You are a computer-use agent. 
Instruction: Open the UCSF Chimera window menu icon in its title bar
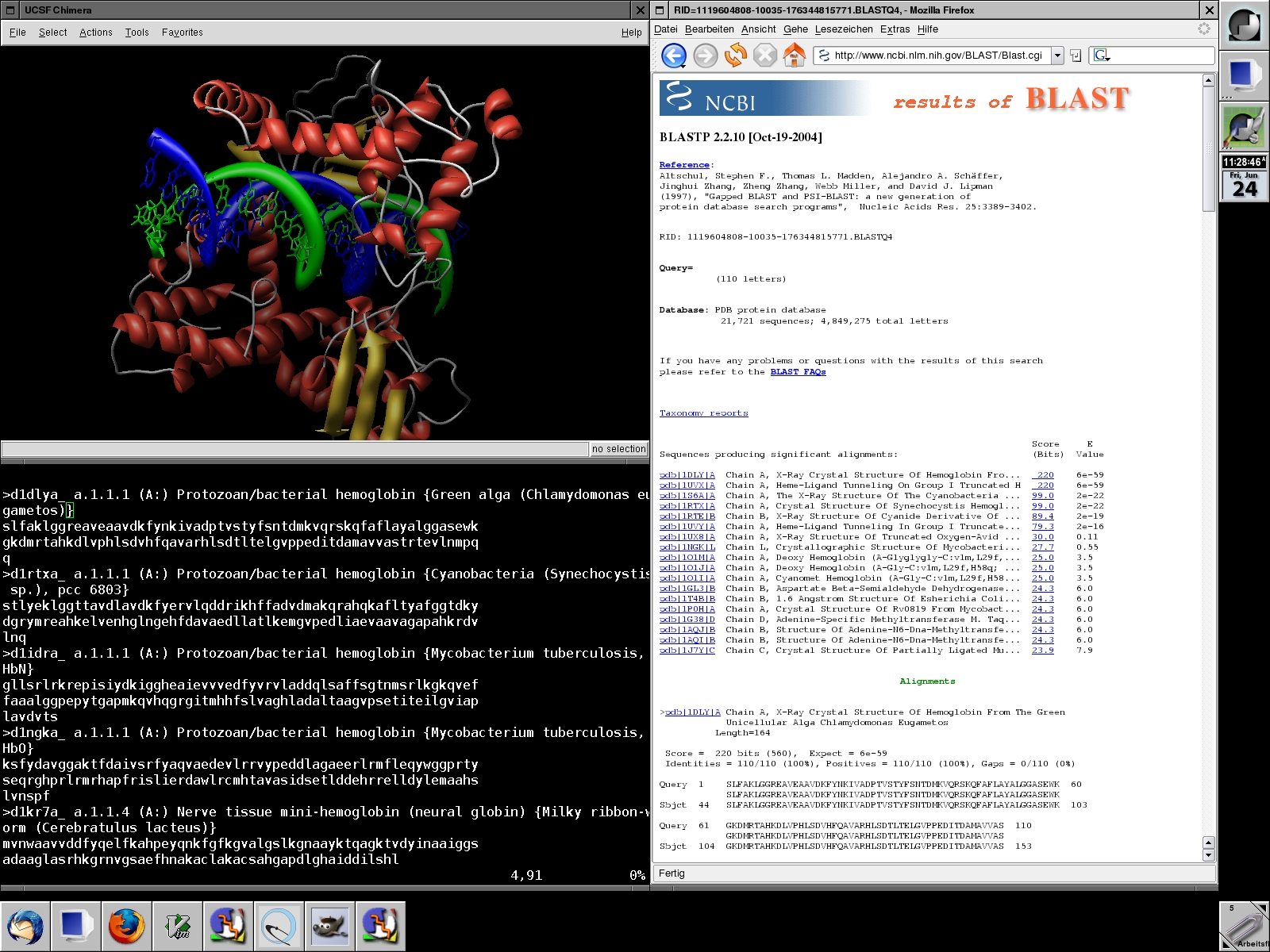point(11,10)
